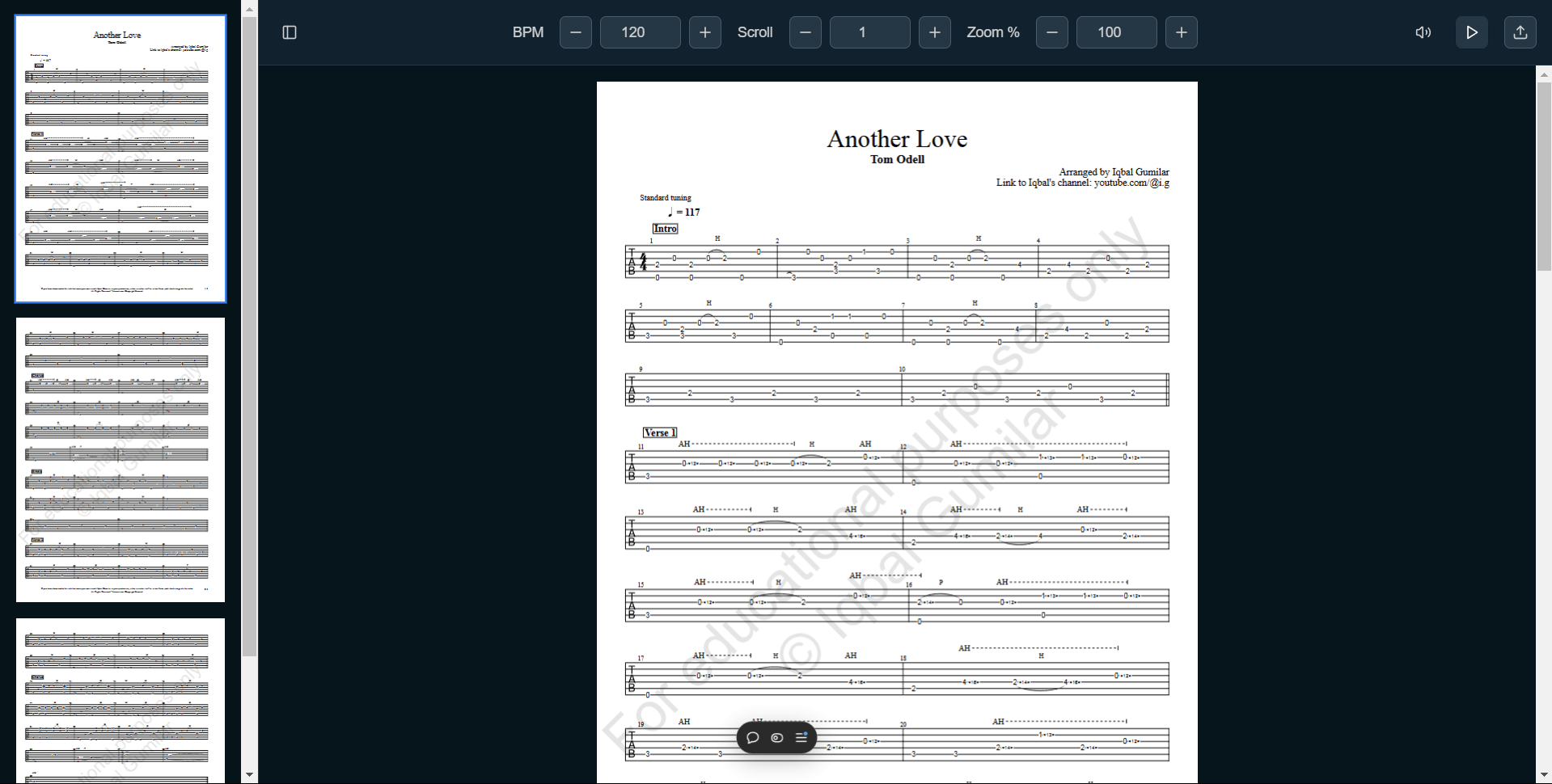Enable autoscroll using Scroll plus control
Screen dimensions: 1552x784
[934, 32]
